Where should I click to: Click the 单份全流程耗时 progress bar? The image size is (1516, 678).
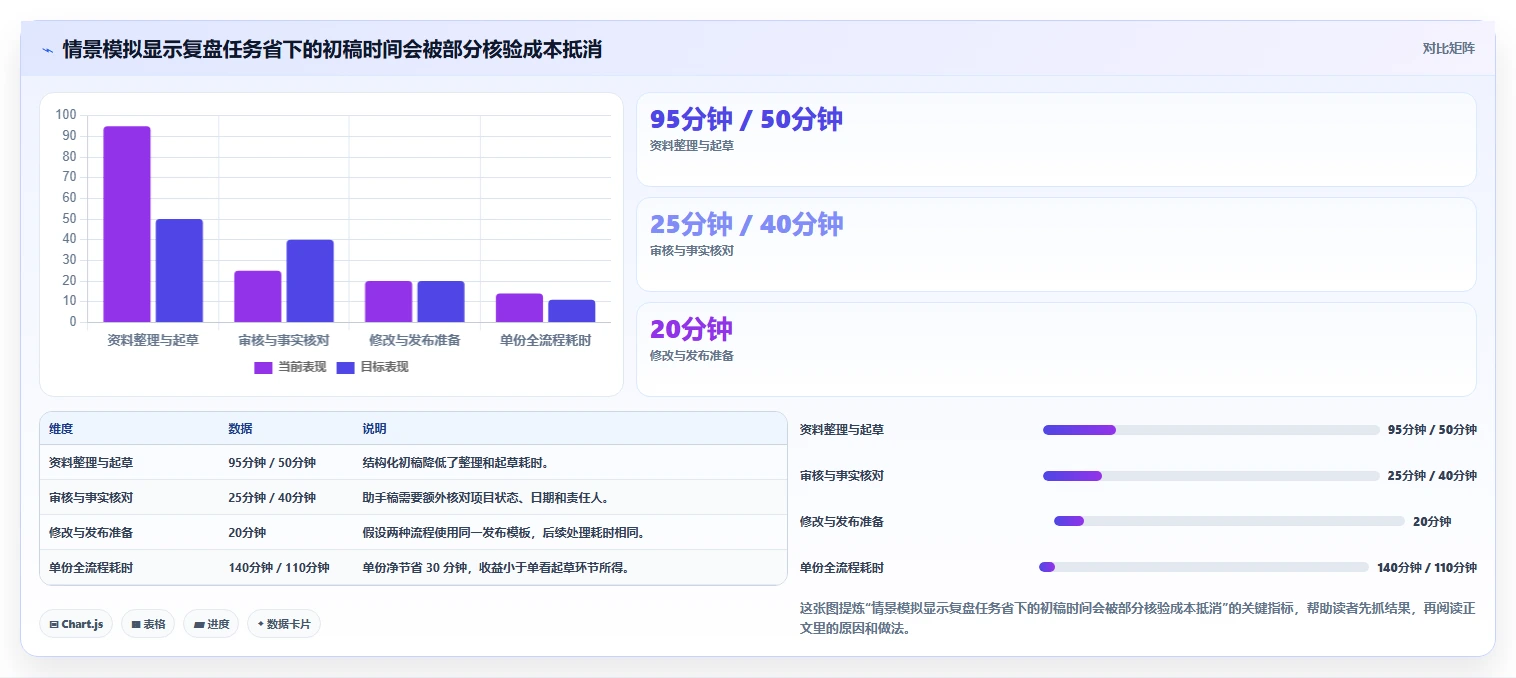pyautogui.click(x=1204, y=567)
